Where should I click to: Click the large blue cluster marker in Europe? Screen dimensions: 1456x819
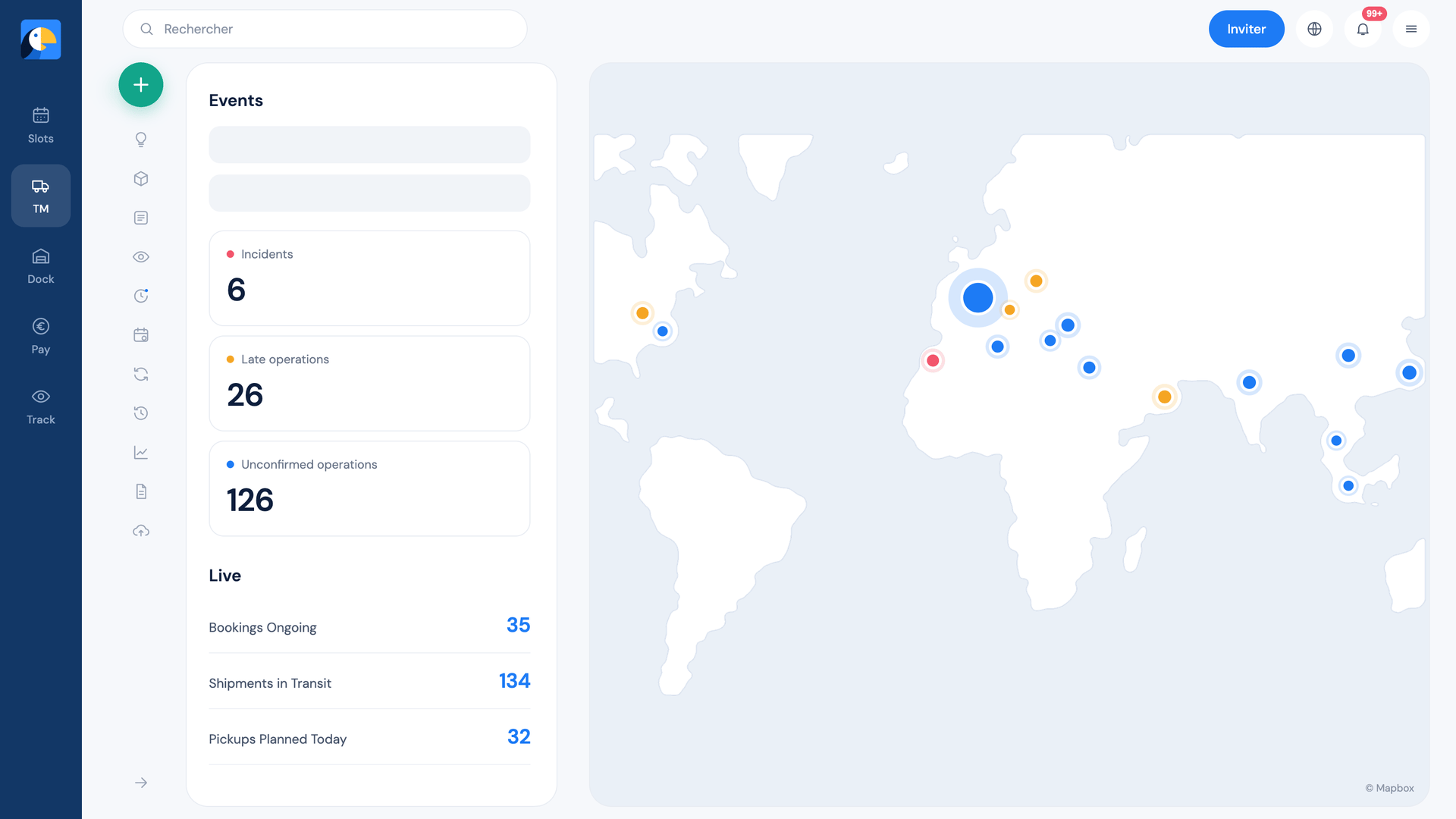tap(977, 297)
